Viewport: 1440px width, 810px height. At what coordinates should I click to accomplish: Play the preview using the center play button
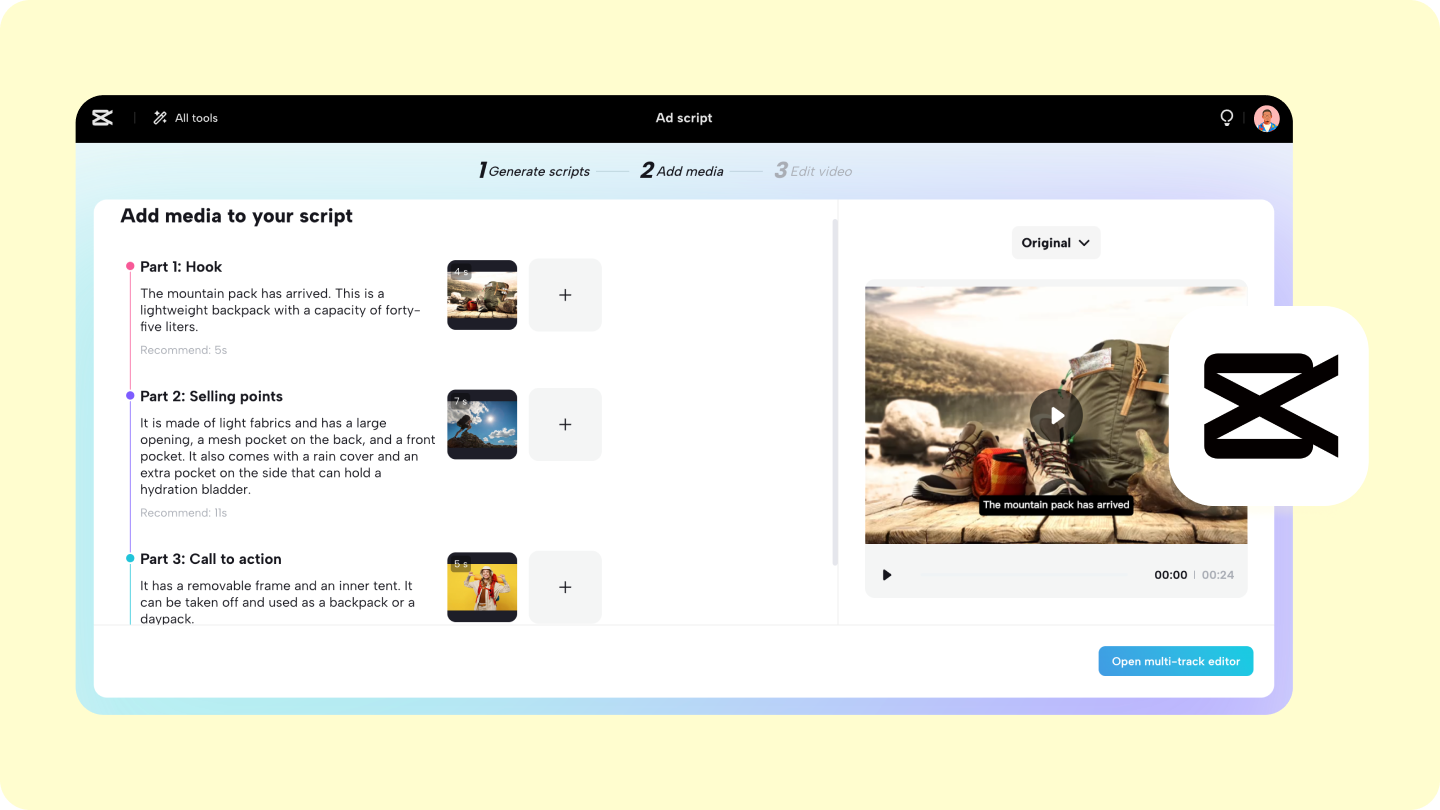click(1056, 414)
